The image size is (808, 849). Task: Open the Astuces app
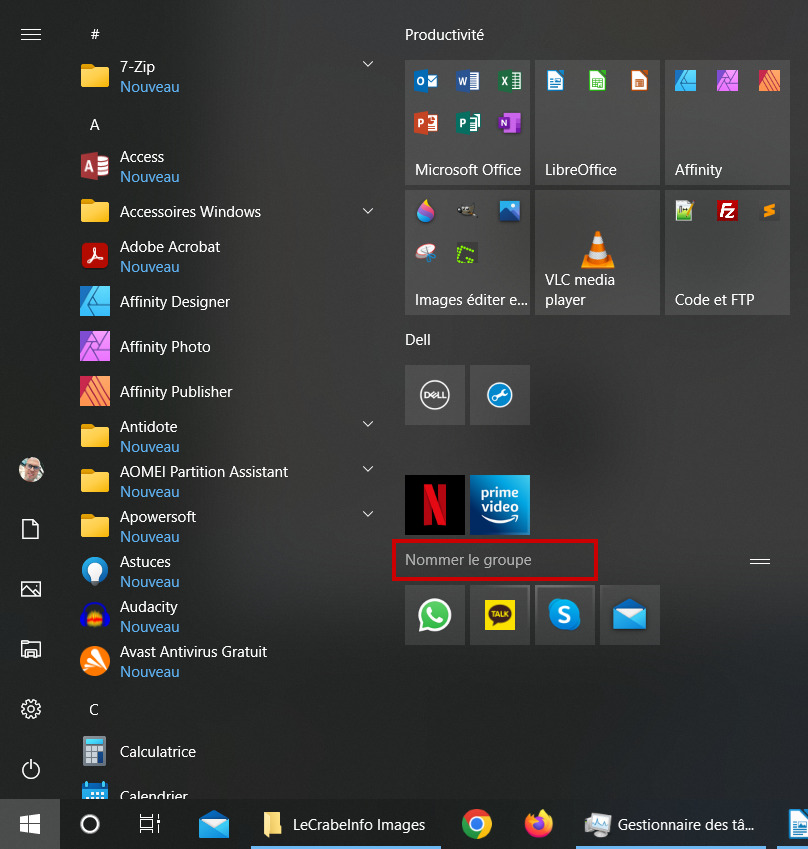pyautogui.click(x=227, y=571)
